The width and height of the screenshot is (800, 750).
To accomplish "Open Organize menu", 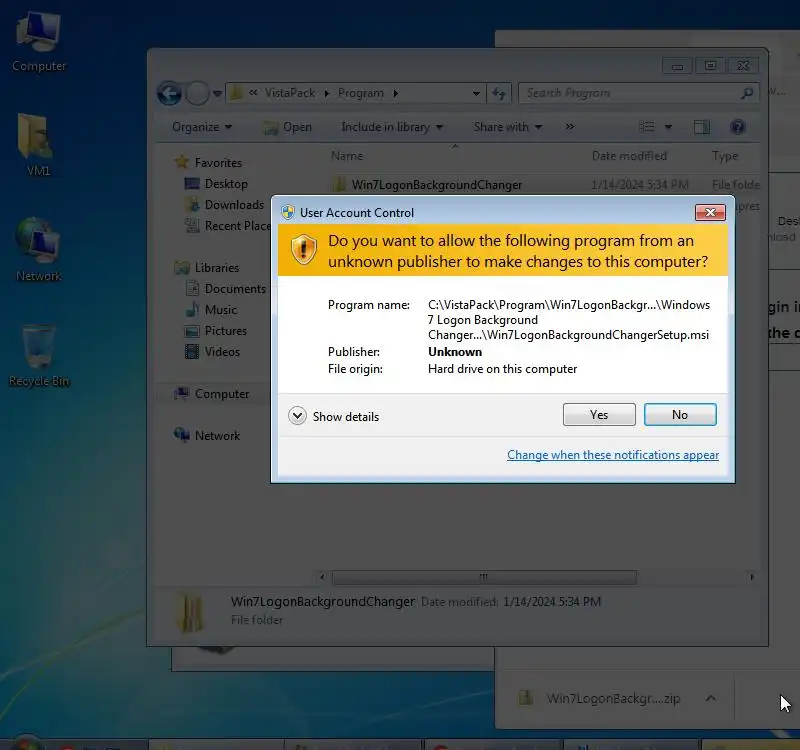I will point(202,127).
